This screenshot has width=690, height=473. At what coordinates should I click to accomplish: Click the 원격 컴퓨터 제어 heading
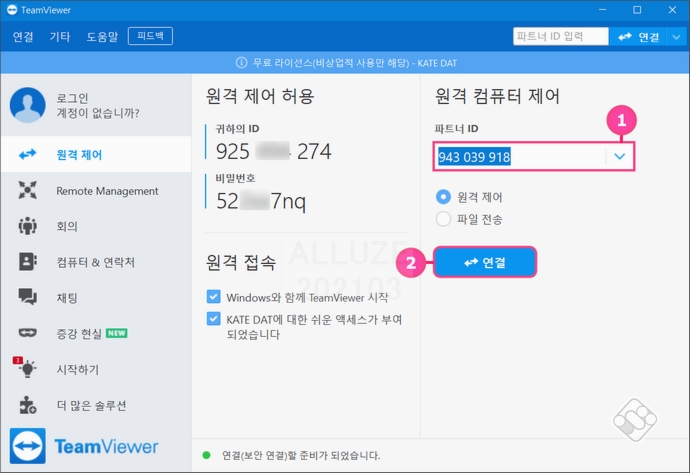point(497,96)
